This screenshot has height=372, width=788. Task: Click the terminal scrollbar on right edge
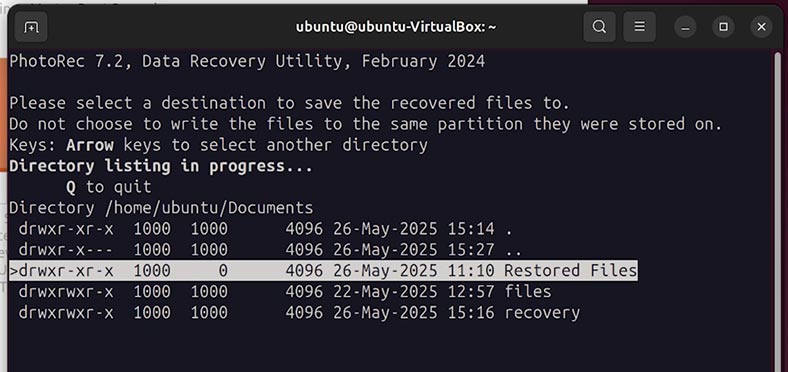777,211
